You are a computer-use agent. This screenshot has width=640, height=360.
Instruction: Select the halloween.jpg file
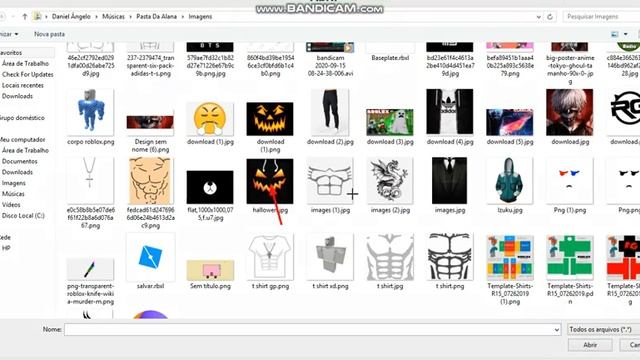click(x=270, y=186)
